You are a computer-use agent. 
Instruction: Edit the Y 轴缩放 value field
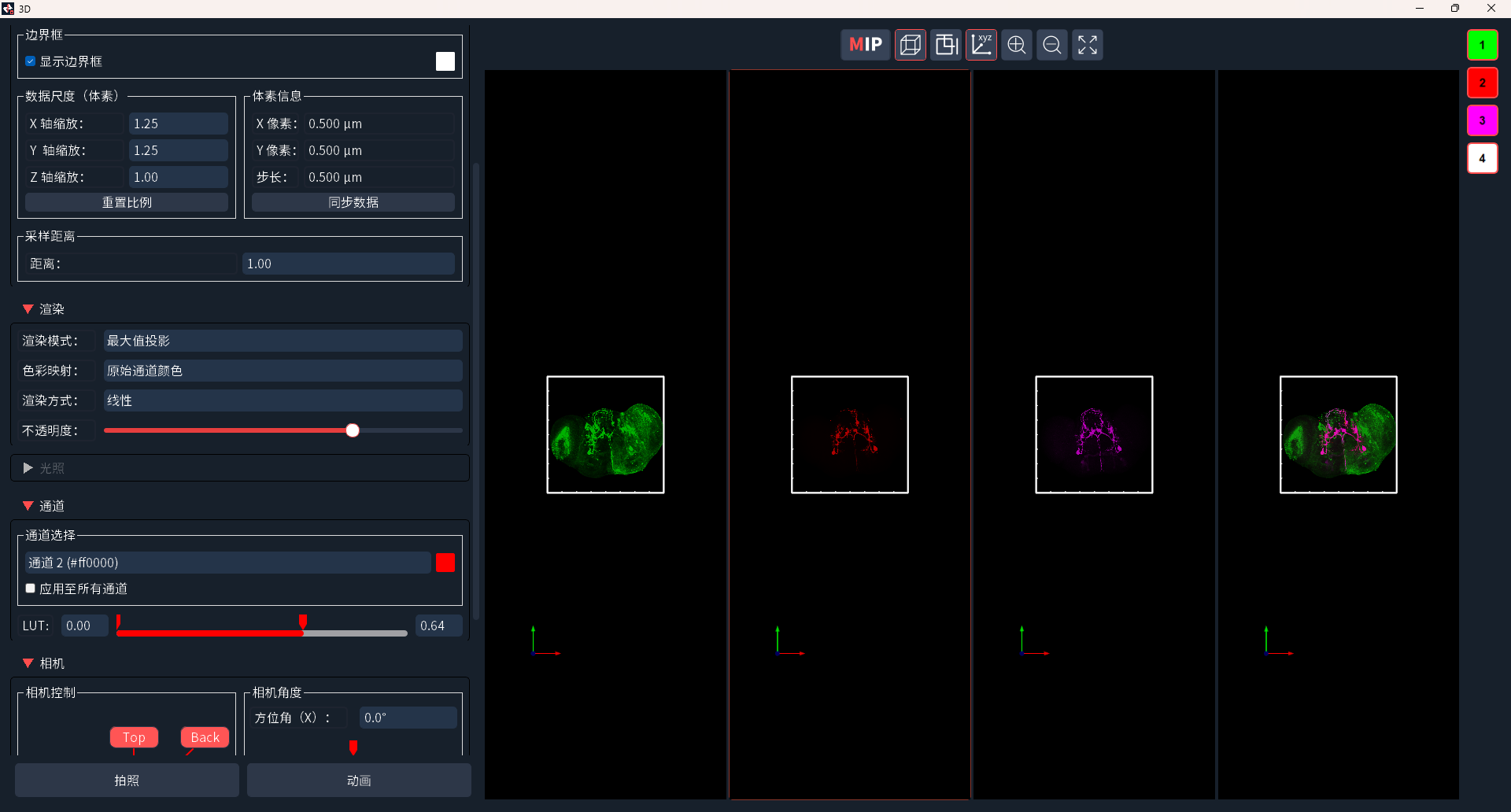pos(179,150)
